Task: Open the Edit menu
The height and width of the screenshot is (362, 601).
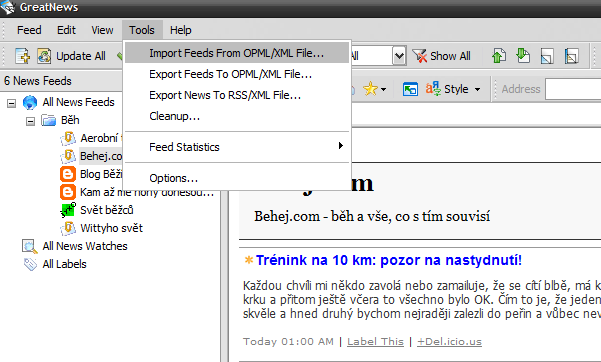Action: pos(66,30)
